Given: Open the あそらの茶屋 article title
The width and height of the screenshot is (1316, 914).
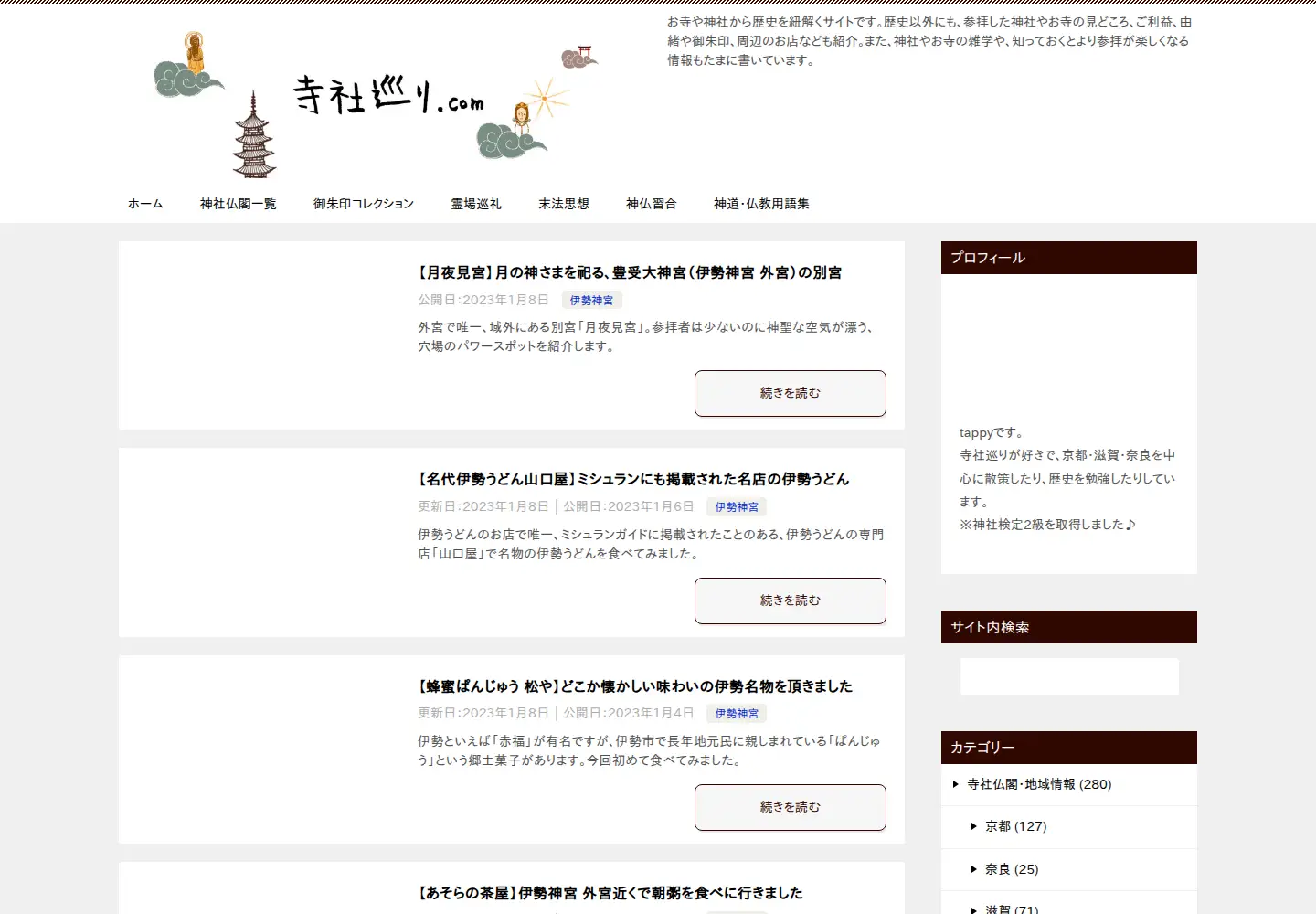Looking at the screenshot, I should [610, 893].
